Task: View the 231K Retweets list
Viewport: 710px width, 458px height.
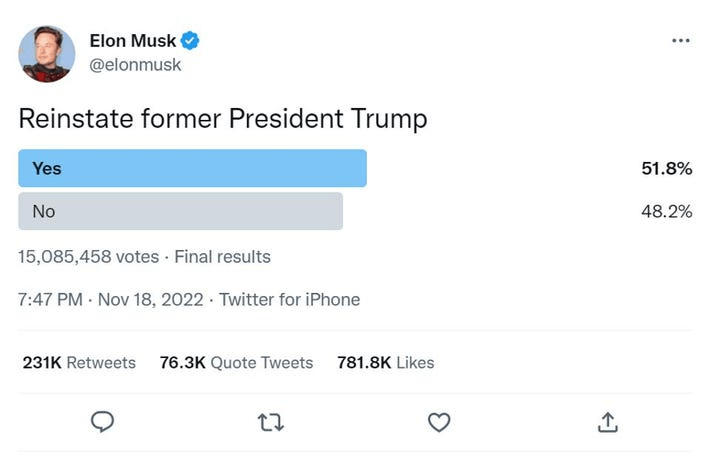Action: [x=79, y=363]
